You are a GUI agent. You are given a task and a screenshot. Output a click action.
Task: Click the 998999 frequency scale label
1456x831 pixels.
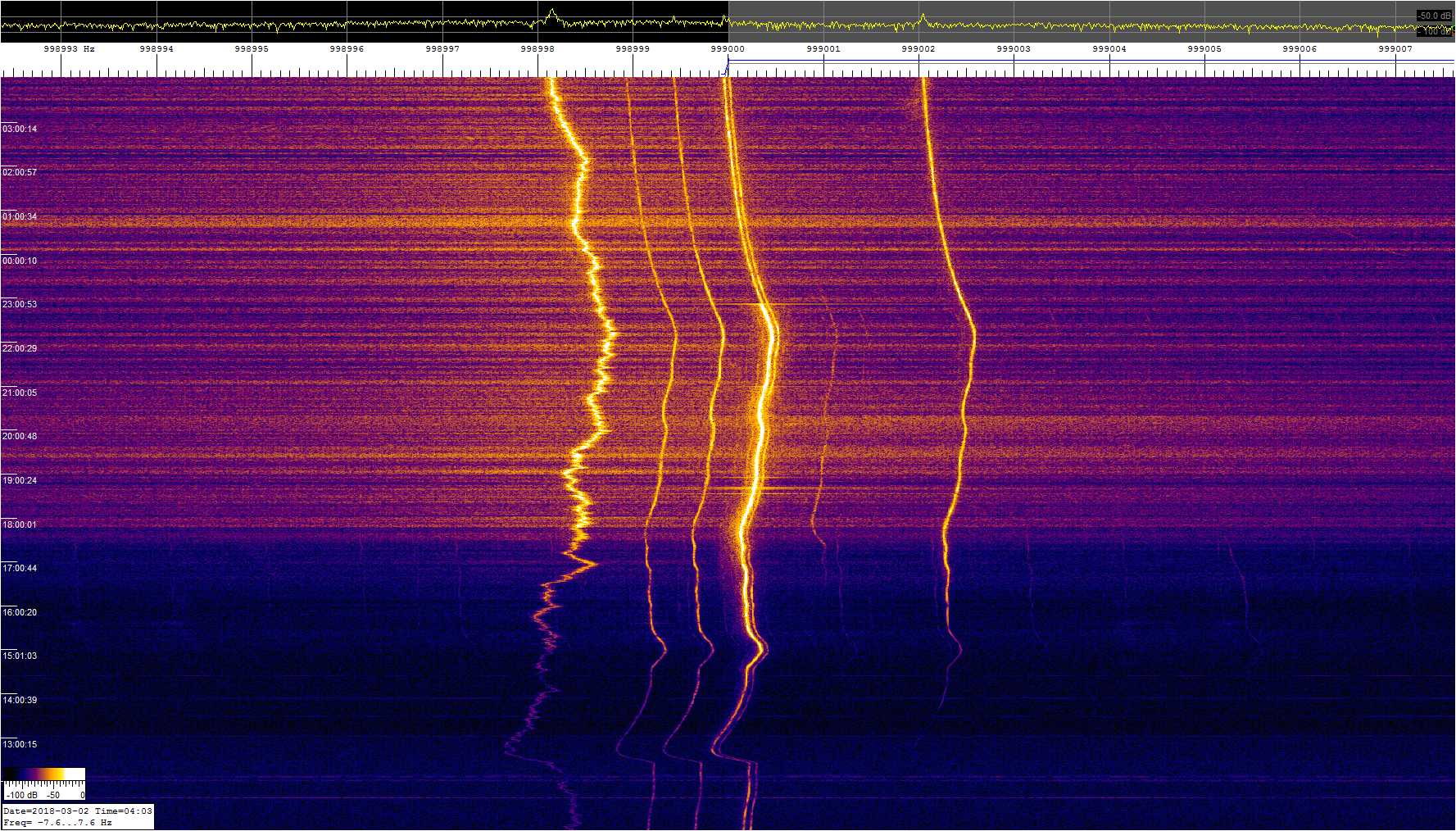tap(633, 49)
